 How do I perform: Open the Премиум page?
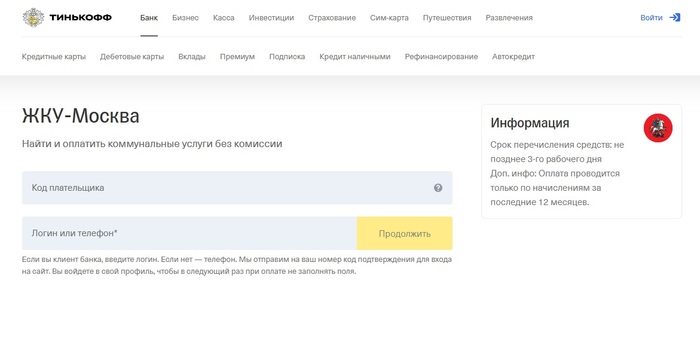[237, 57]
